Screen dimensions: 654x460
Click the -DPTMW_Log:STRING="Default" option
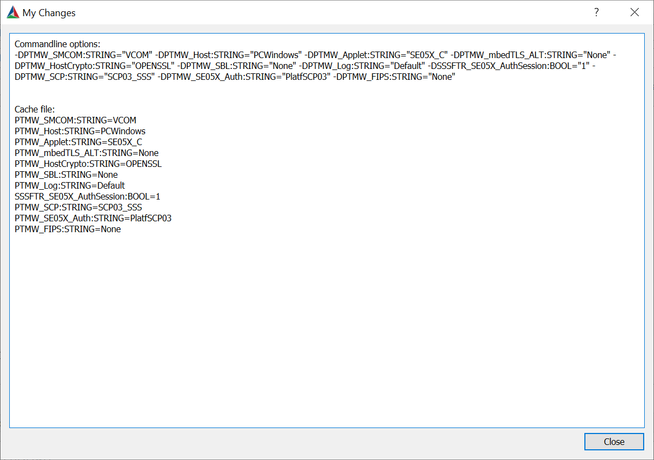click(x=362, y=66)
